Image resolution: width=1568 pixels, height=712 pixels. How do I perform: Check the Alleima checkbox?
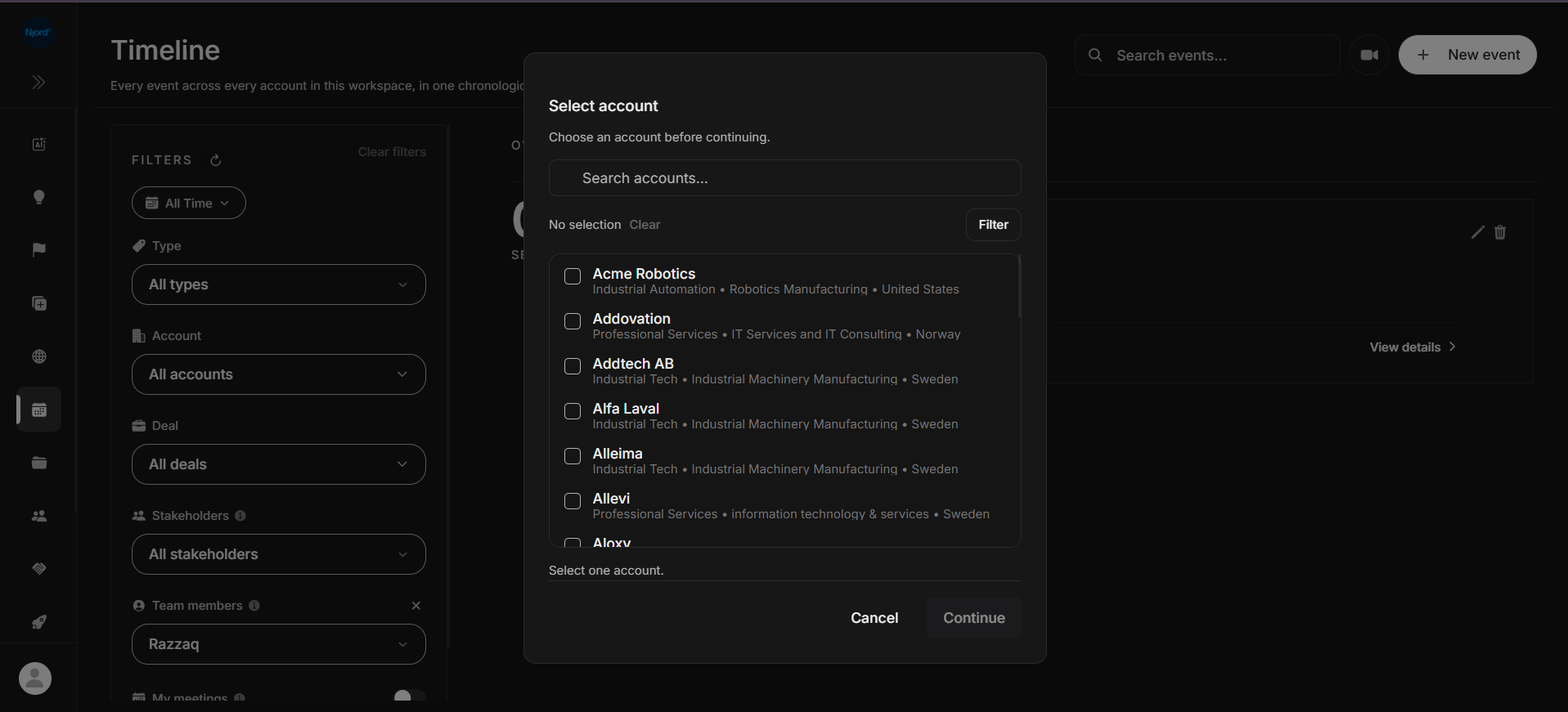pos(573,456)
